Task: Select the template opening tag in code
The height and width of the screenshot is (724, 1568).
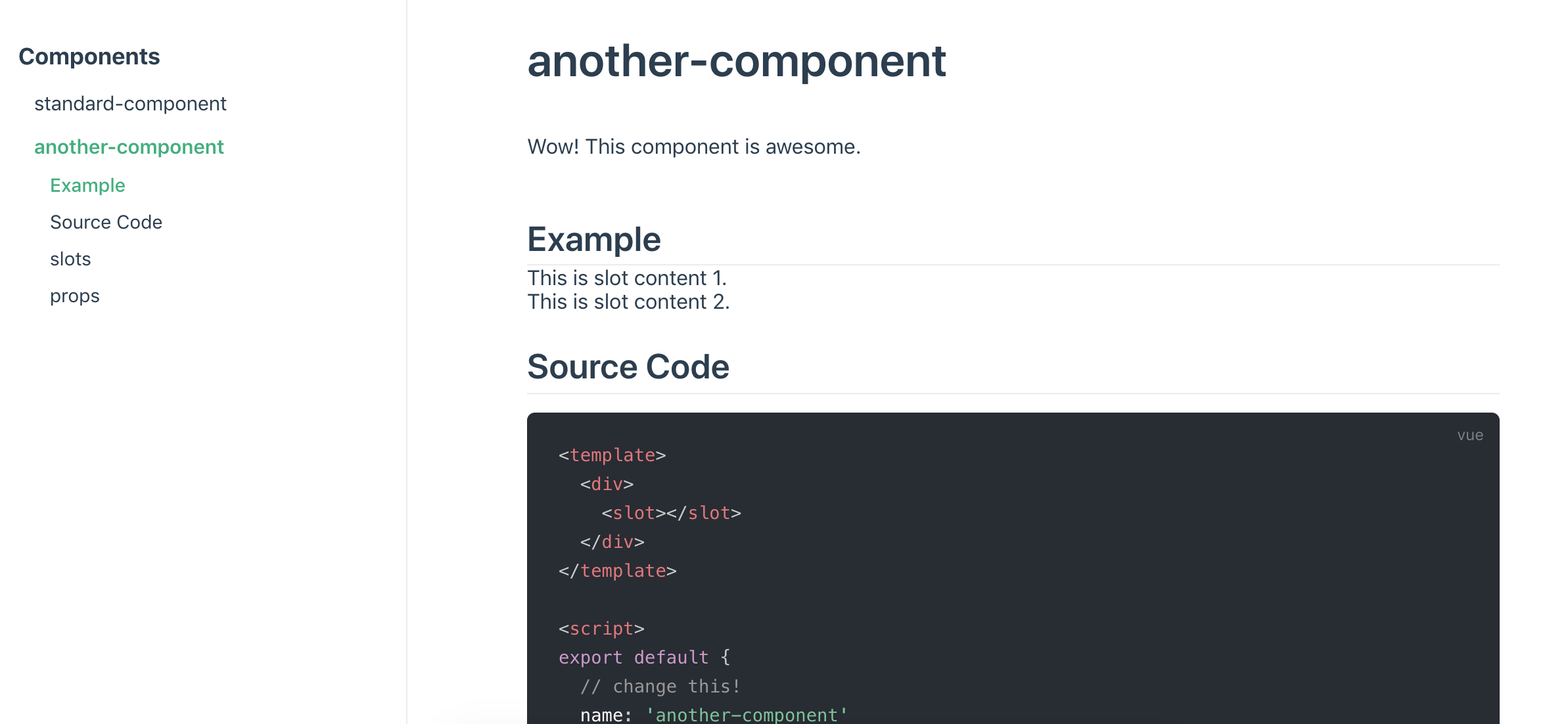Action: point(611,455)
